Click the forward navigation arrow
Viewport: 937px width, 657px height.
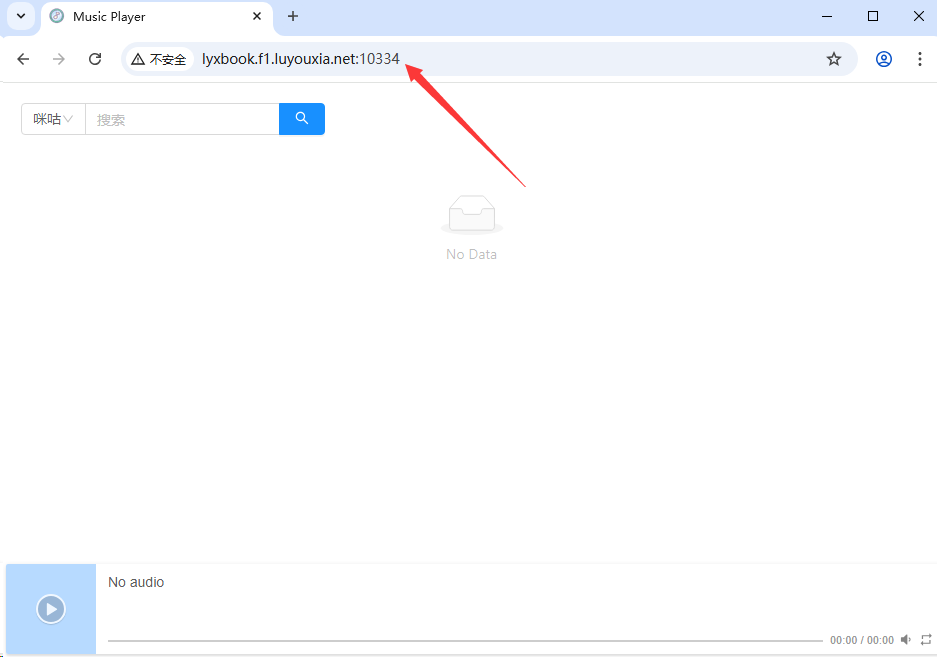coord(59,59)
